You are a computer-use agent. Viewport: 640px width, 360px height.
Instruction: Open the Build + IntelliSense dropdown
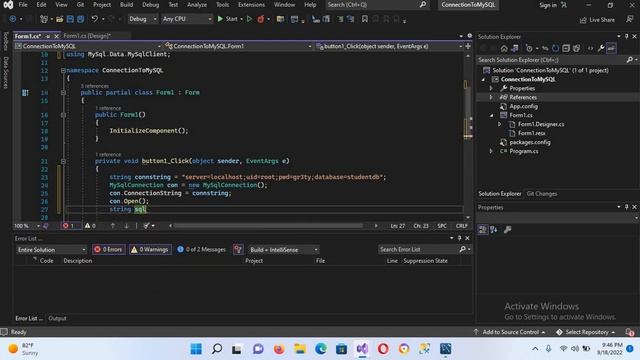point(284,249)
